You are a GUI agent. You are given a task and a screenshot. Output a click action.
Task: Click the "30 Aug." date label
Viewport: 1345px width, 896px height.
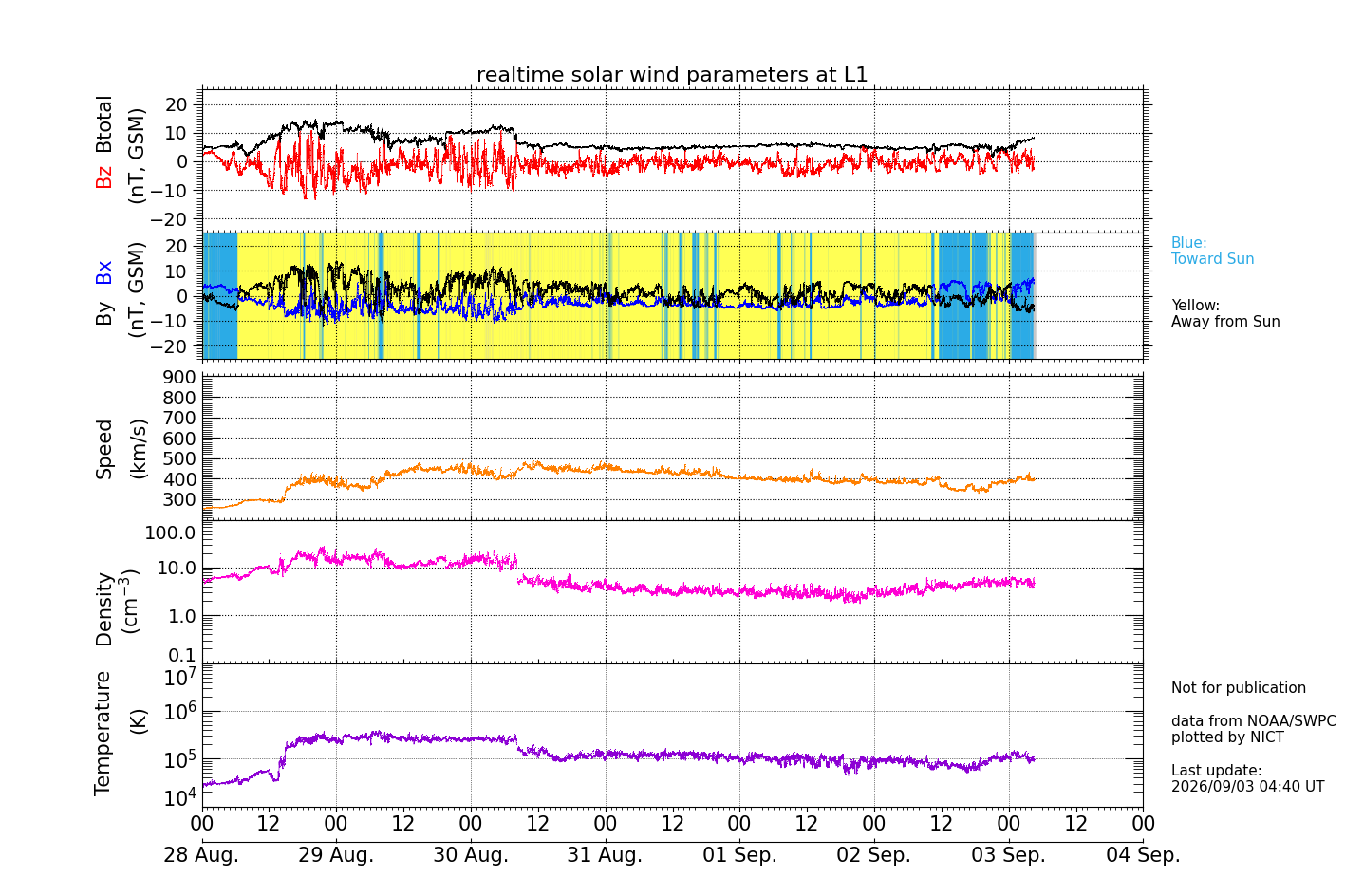click(471, 855)
